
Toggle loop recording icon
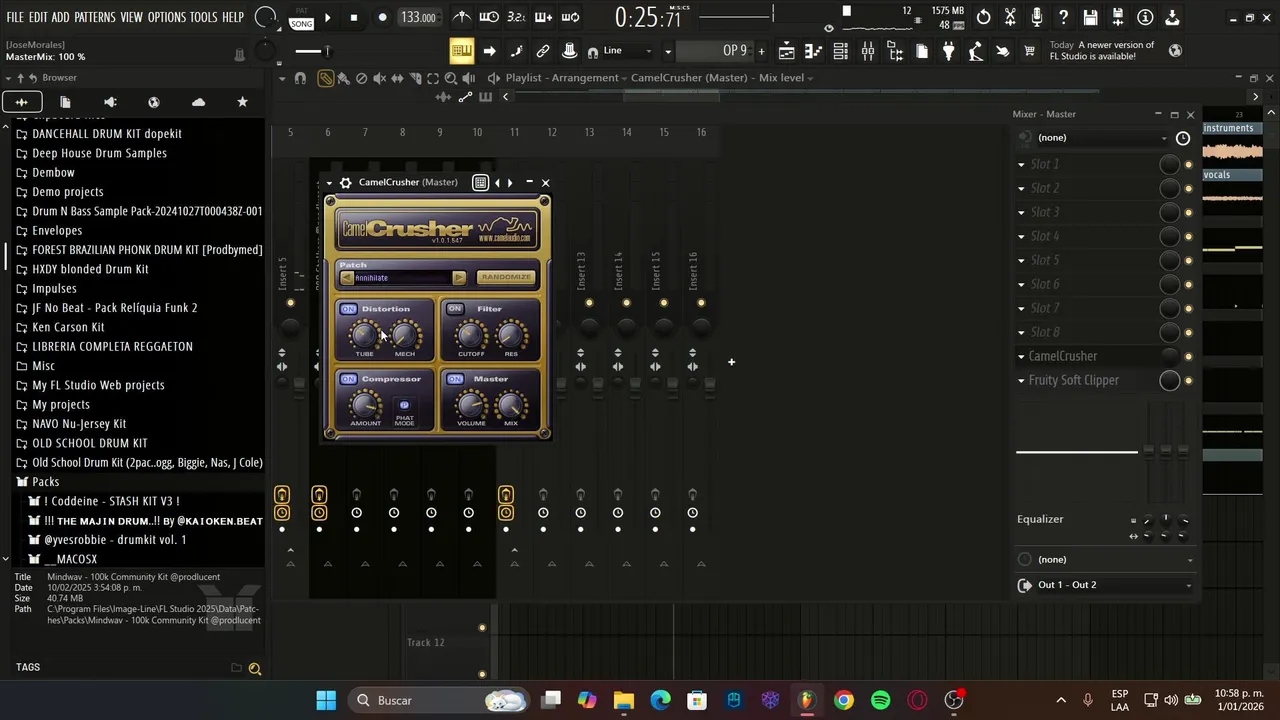570,17
